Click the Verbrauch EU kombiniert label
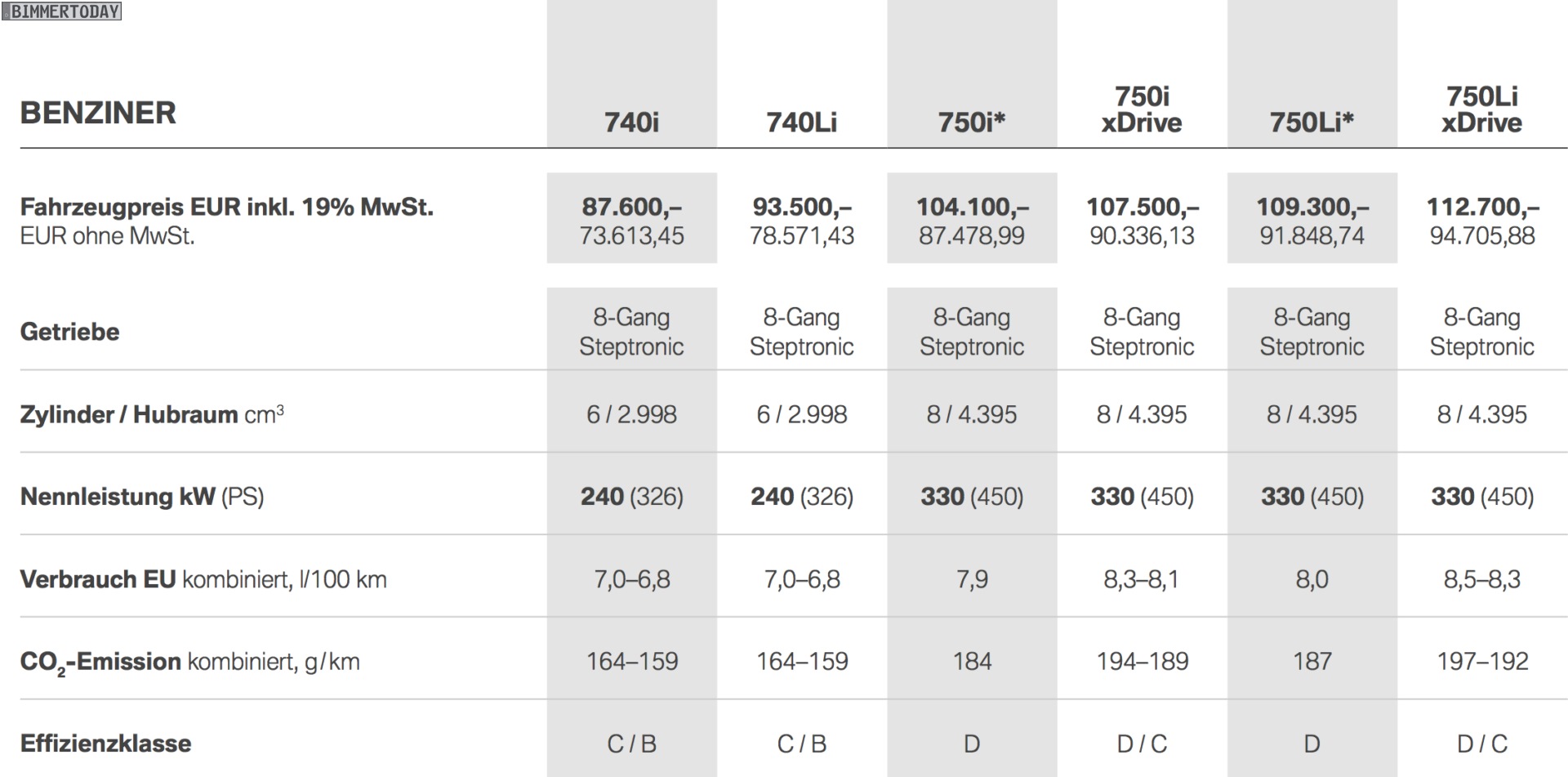This screenshot has height=777, width=1568. point(203,579)
